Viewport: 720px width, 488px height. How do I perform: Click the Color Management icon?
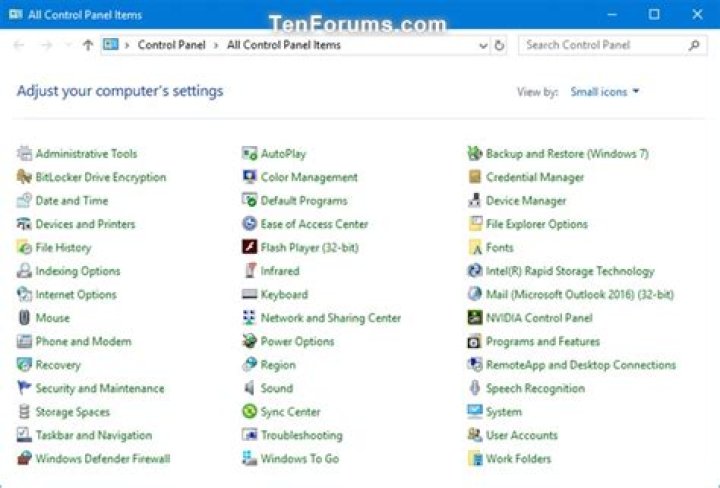click(249, 177)
